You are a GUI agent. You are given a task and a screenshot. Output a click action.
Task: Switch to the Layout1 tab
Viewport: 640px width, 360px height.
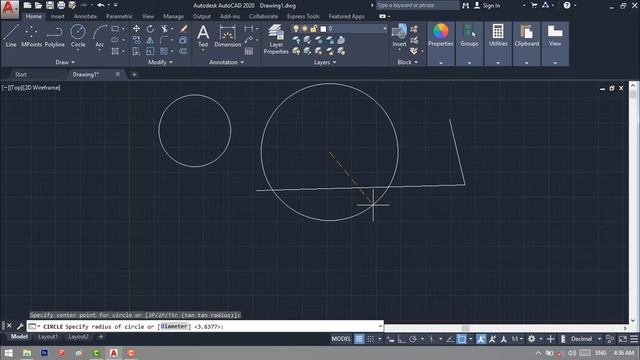coord(48,337)
